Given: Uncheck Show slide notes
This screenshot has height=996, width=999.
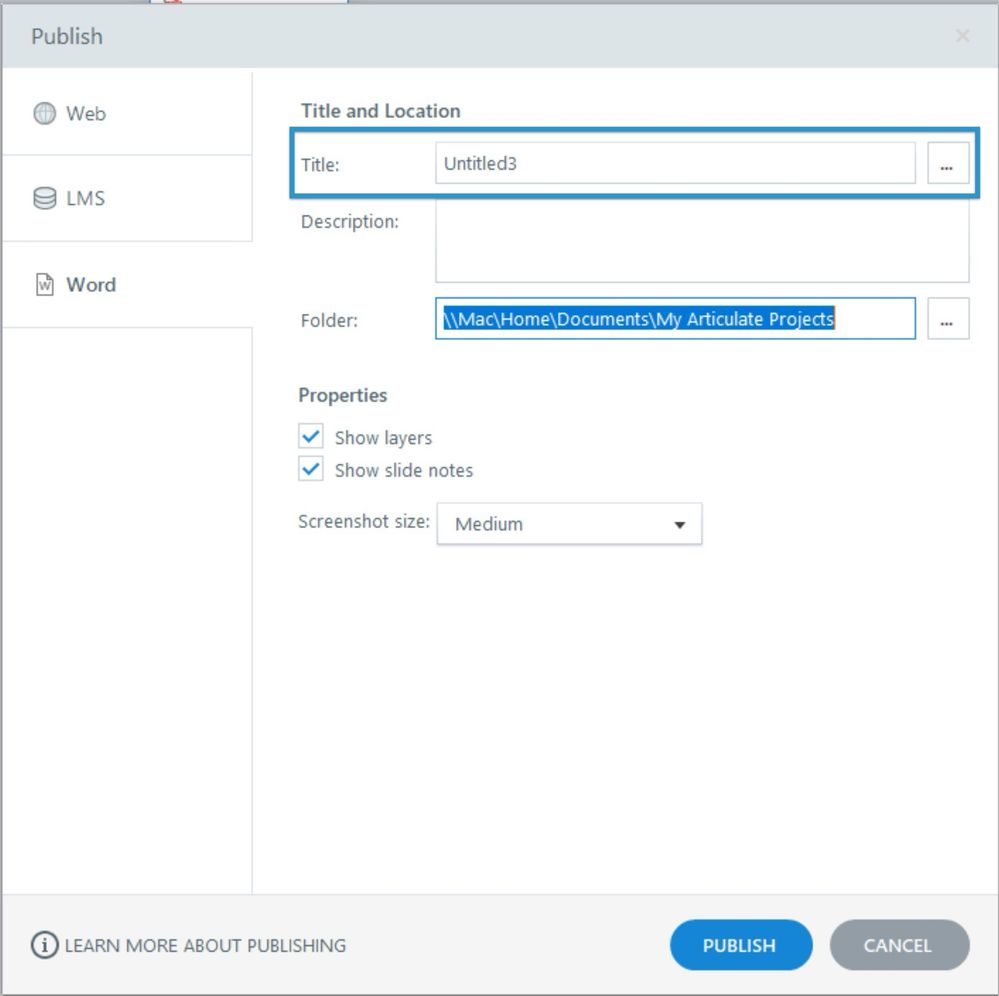Looking at the screenshot, I should point(311,470).
